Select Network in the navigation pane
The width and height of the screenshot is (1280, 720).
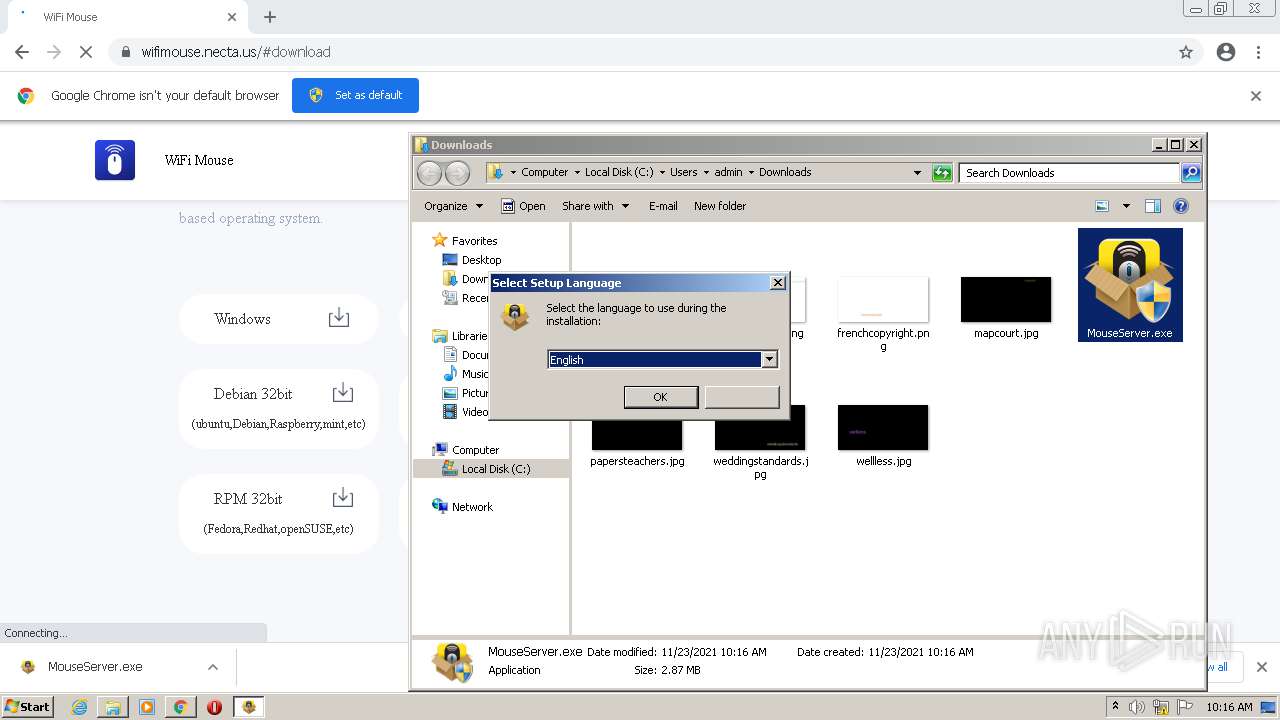tap(472, 507)
